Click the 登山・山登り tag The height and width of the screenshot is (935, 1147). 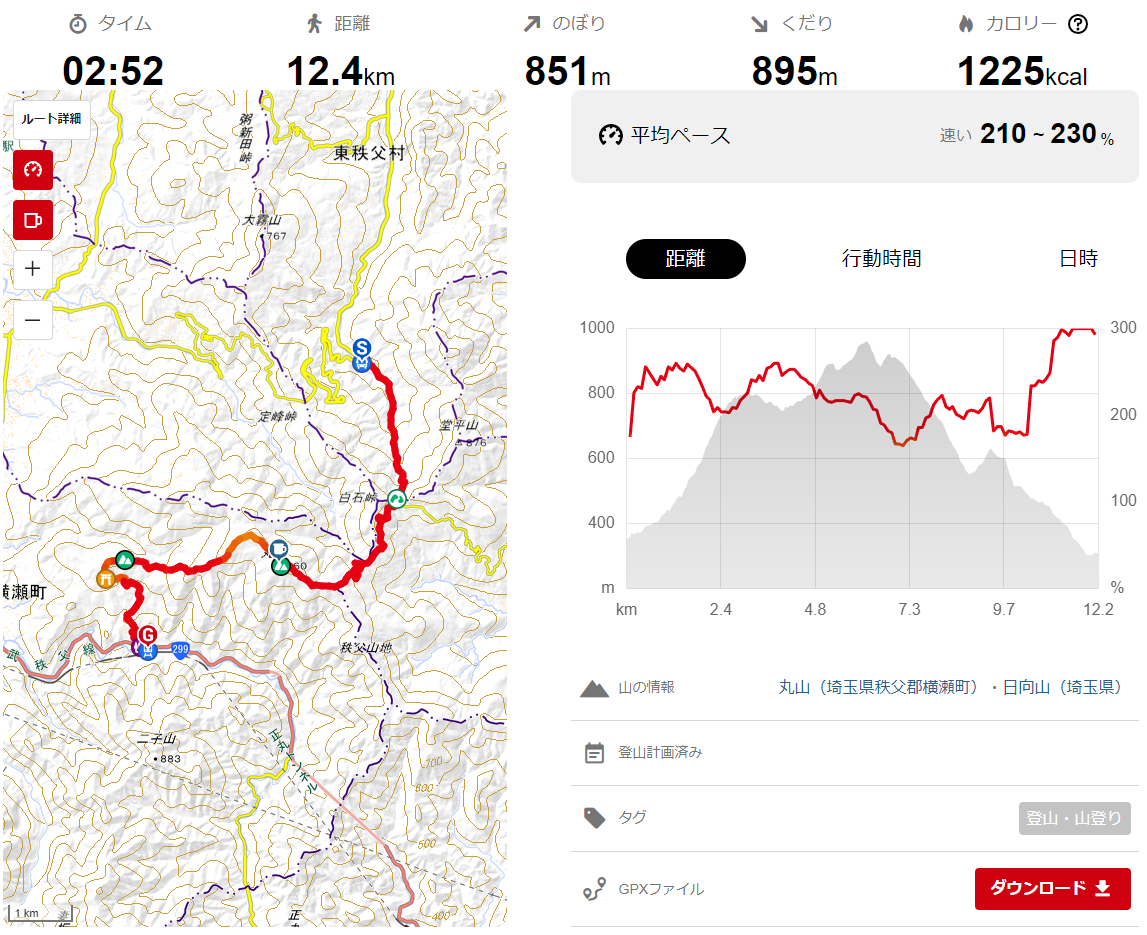click(x=1074, y=818)
